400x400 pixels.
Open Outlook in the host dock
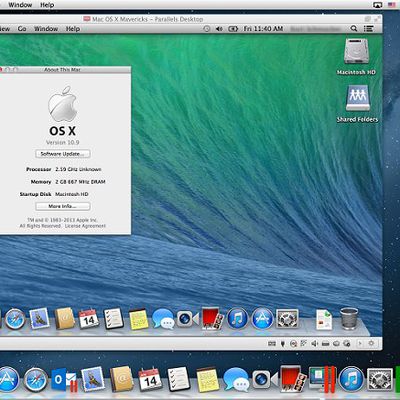click(x=64, y=380)
